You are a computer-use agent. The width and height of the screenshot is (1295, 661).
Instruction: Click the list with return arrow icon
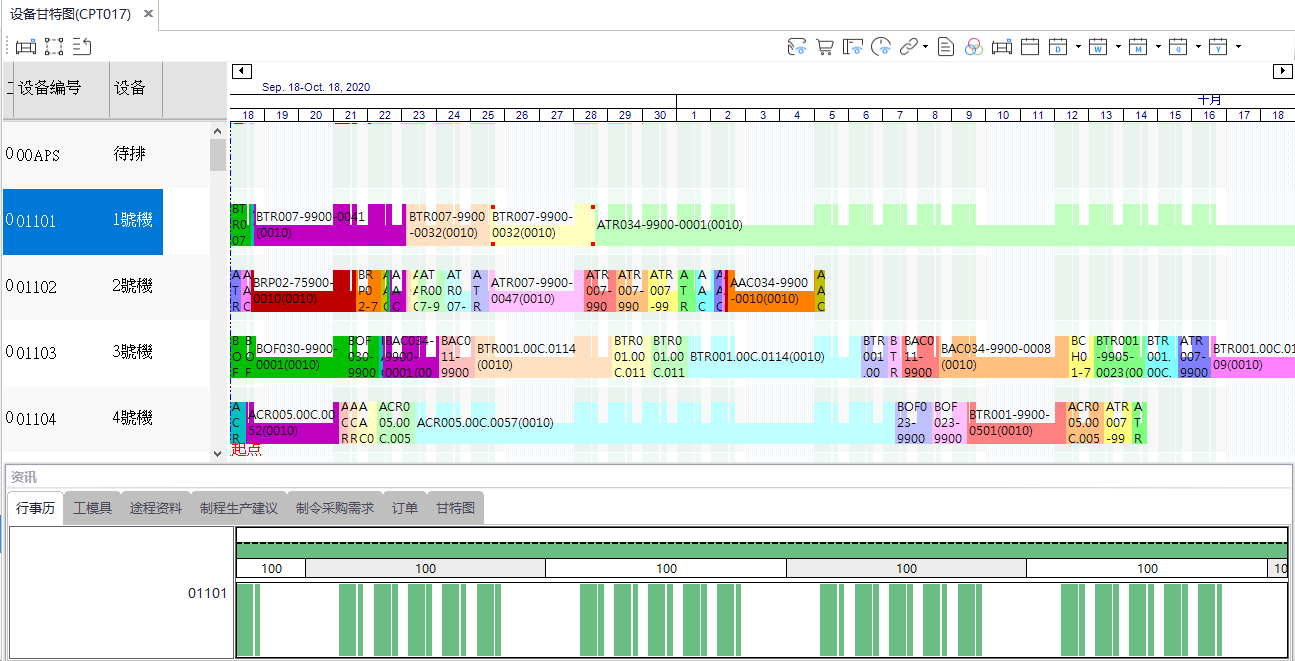(x=82, y=46)
